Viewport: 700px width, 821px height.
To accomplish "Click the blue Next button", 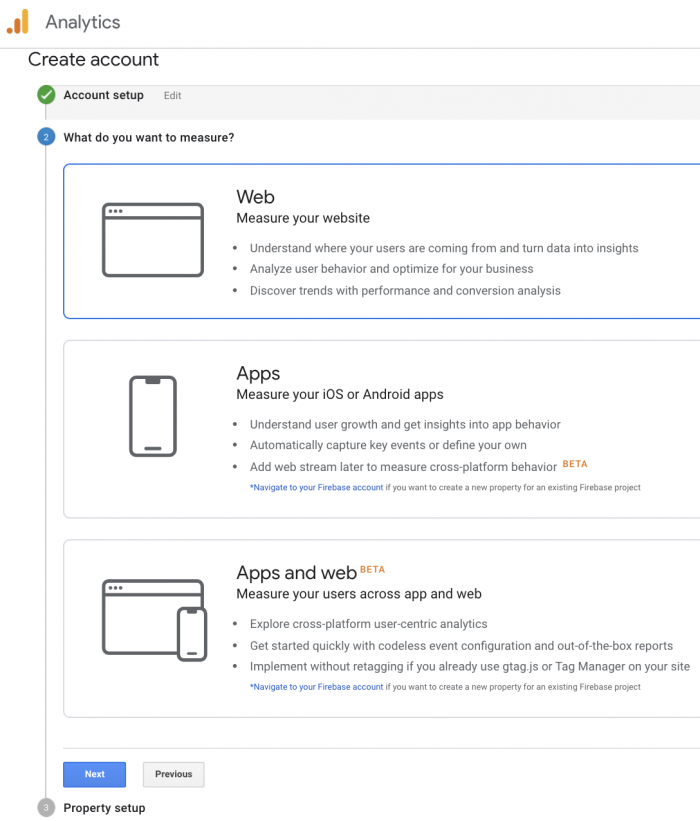I will click(95, 774).
